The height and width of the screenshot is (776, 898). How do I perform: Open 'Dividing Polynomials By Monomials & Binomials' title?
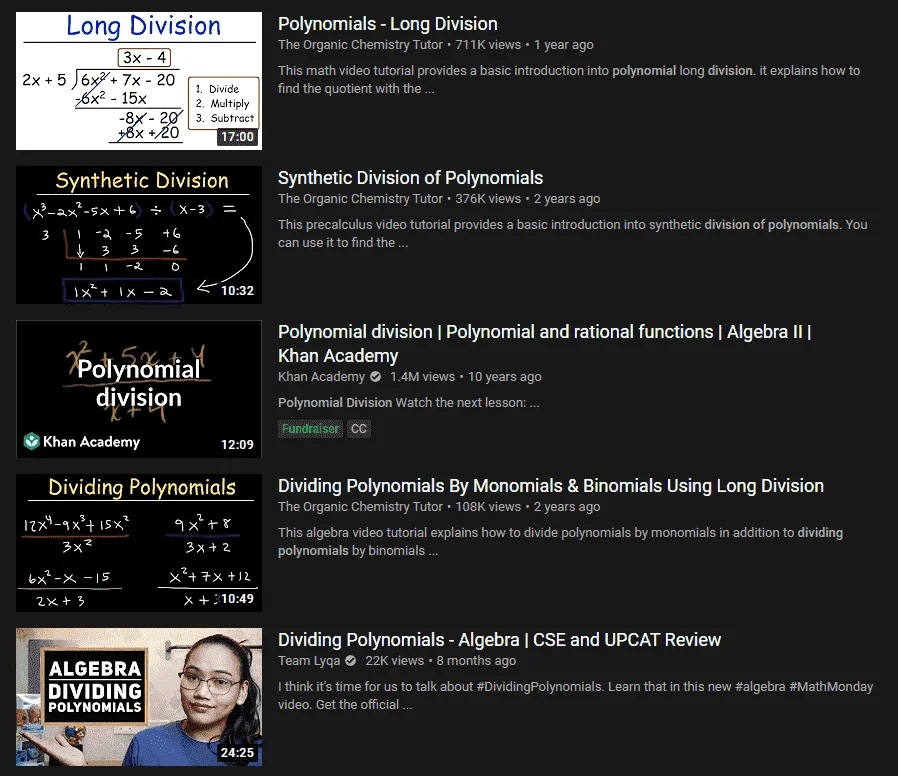[x=550, y=486]
